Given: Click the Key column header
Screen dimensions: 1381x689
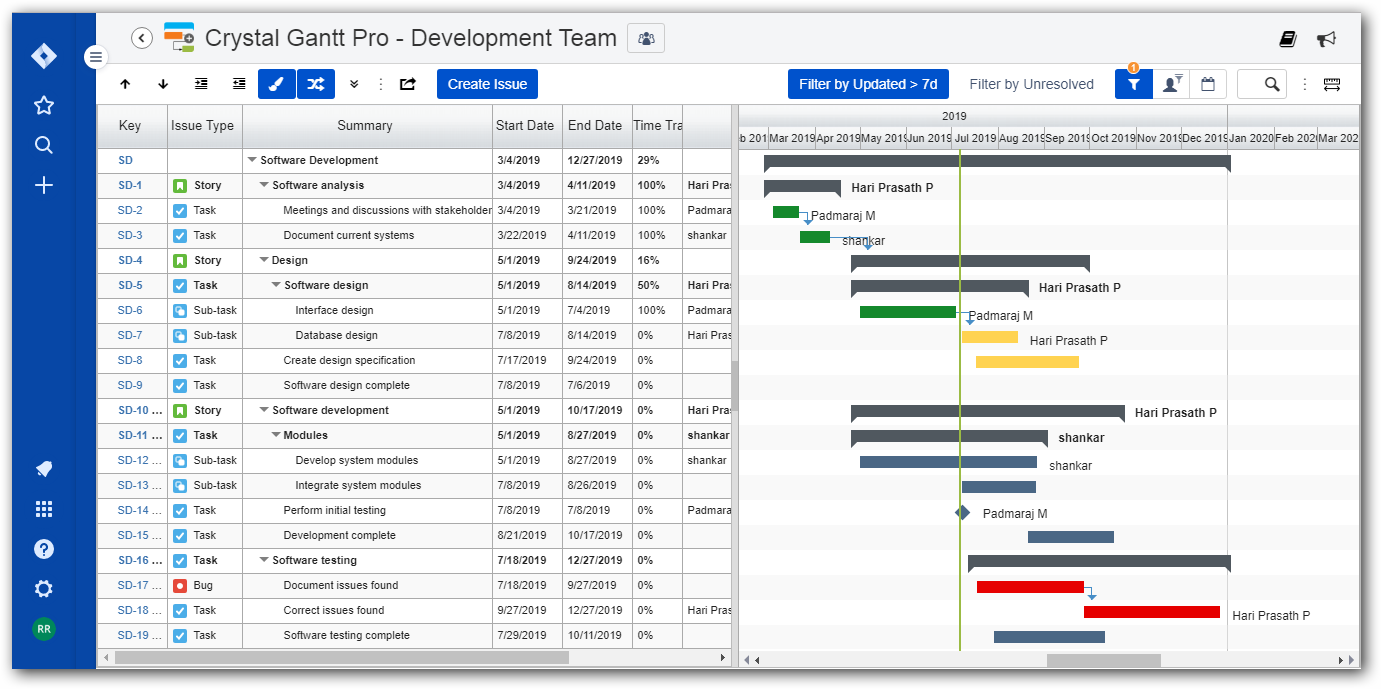Looking at the screenshot, I should pyautogui.click(x=132, y=126).
